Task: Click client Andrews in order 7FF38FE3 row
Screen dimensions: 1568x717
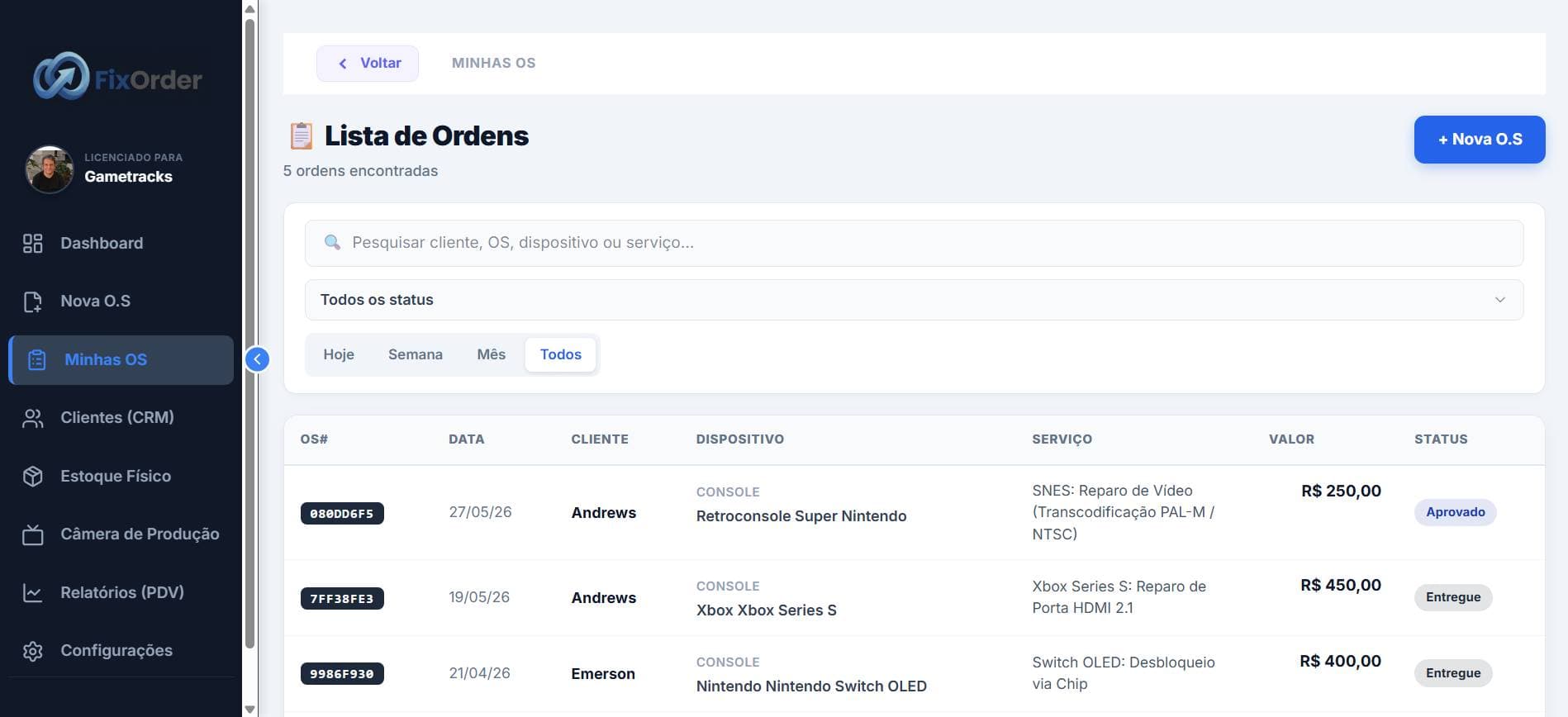Action: [604, 598]
